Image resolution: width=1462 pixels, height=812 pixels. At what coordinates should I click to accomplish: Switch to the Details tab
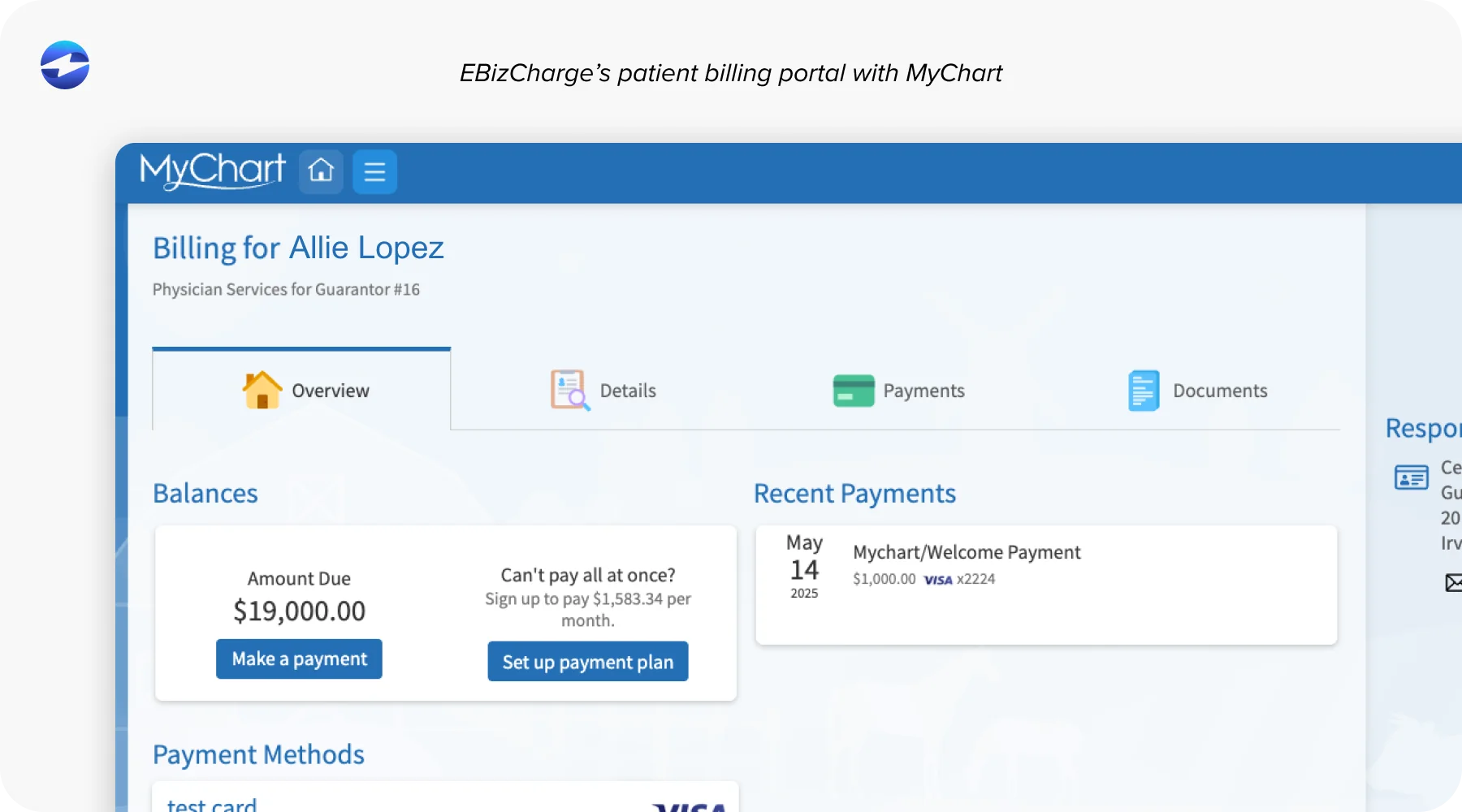click(603, 391)
